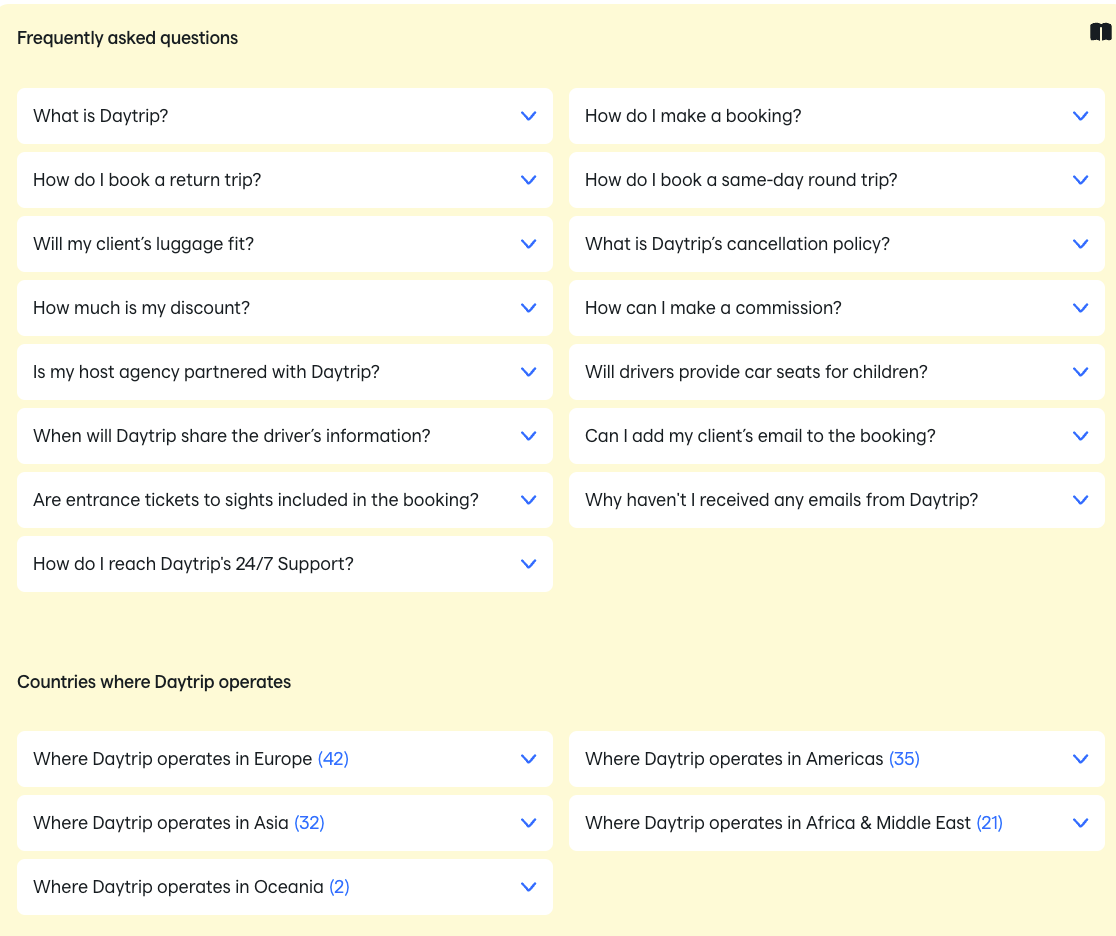Screen dimensions: 1116x936
Task: Expand the Asia (32) countries list
Action: coord(285,824)
